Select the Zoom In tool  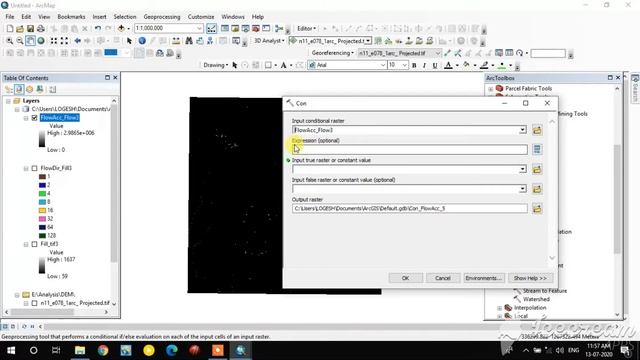(10, 41)
